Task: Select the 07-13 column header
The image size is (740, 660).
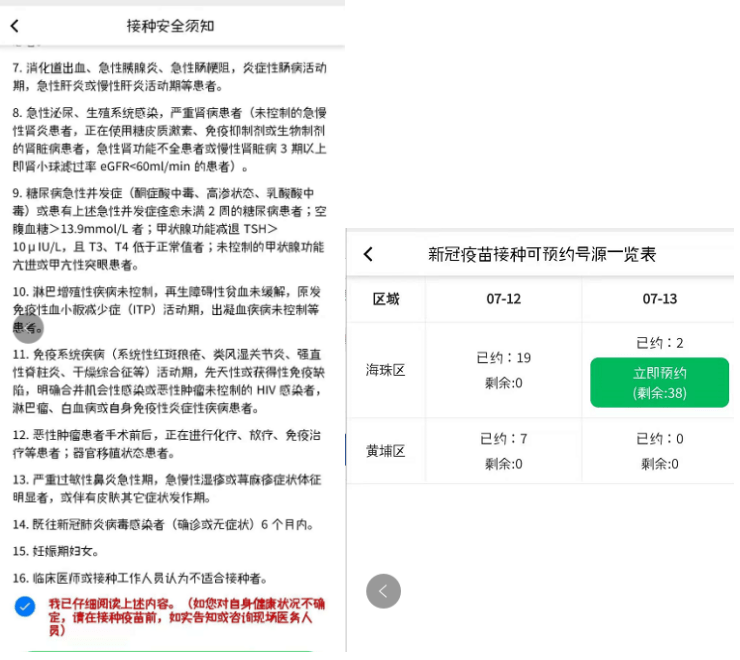Action: (x=659, y=299)
